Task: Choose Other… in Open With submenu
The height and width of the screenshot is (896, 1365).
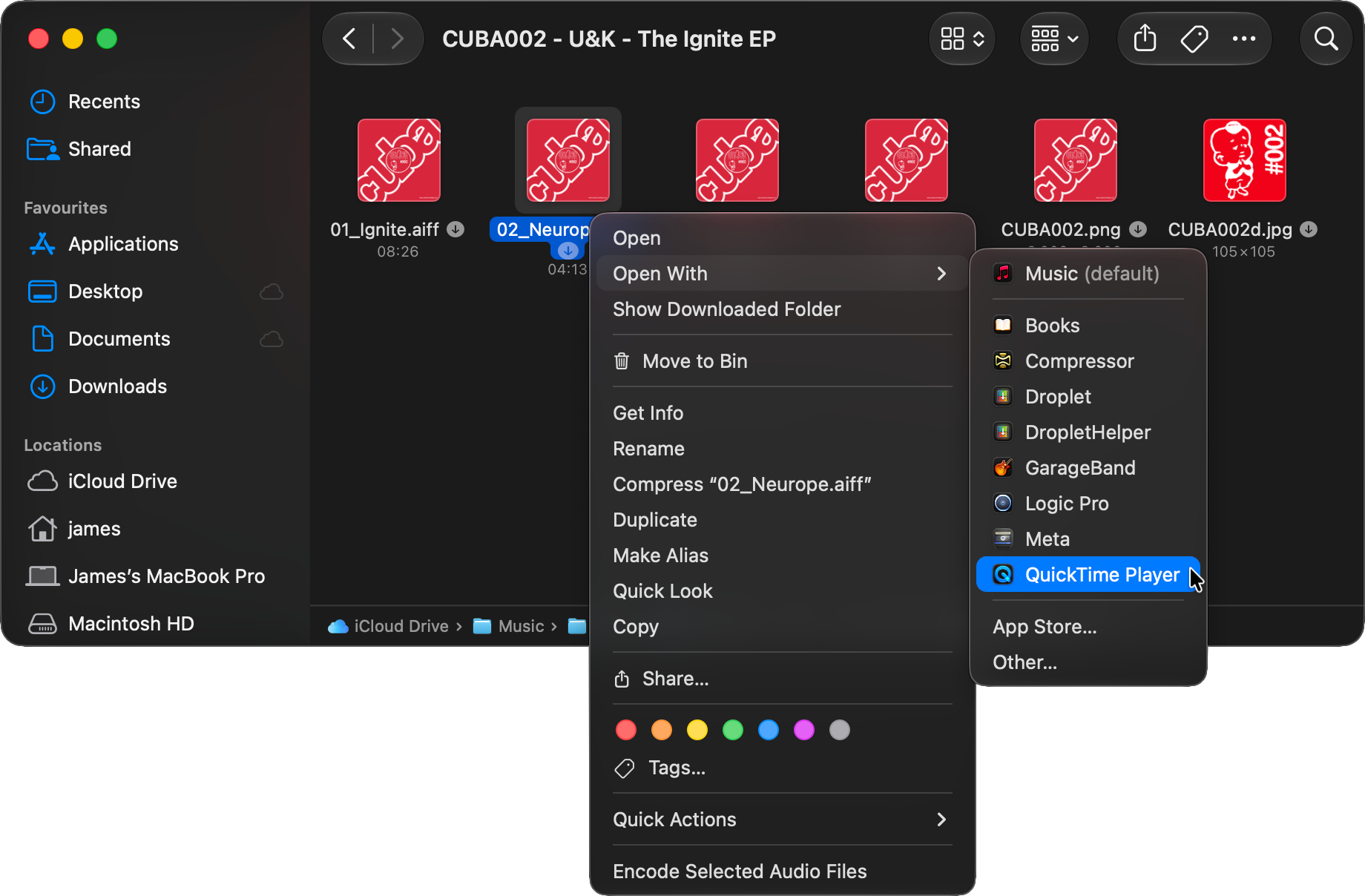Action: pos(1088,662)
